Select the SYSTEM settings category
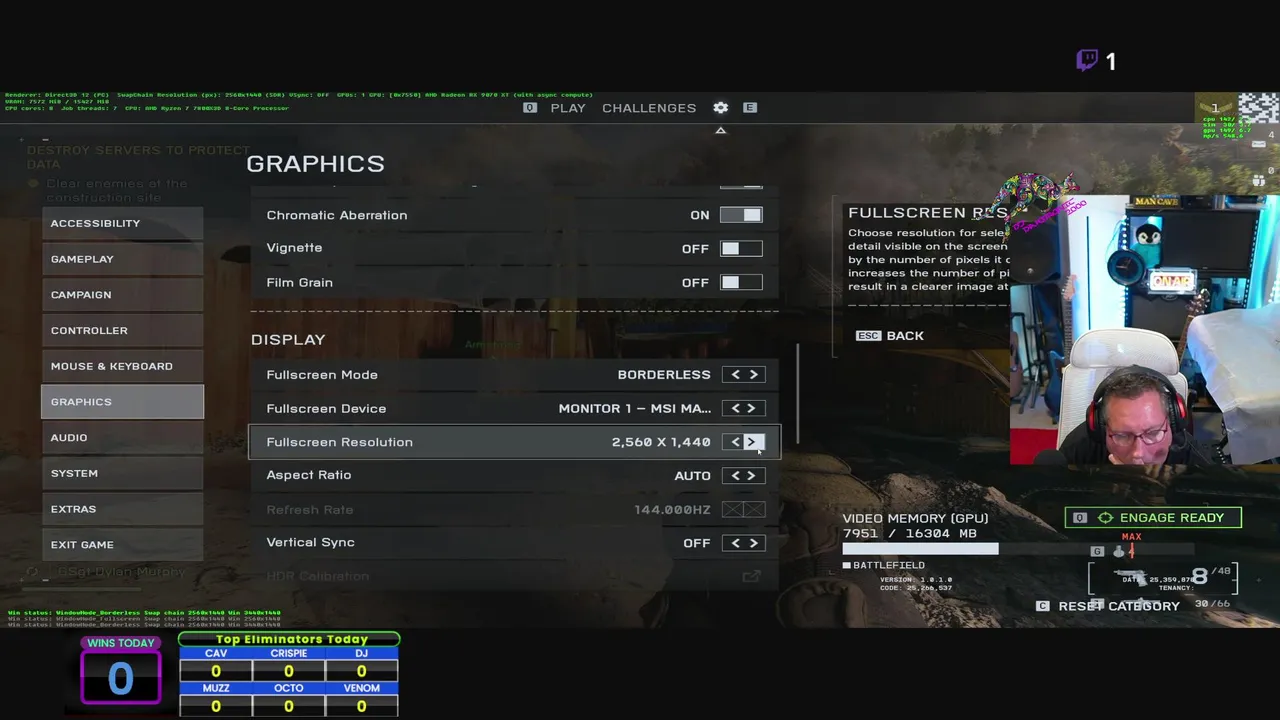This screenshot has height=720, width=1280. pyautogui.click(x=122, y=473)
